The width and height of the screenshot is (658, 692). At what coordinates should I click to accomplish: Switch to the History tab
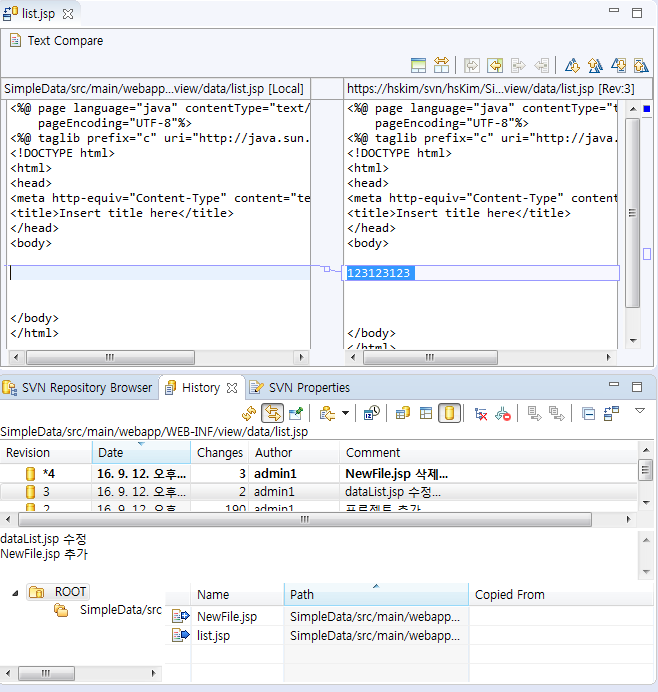point(201,387)
